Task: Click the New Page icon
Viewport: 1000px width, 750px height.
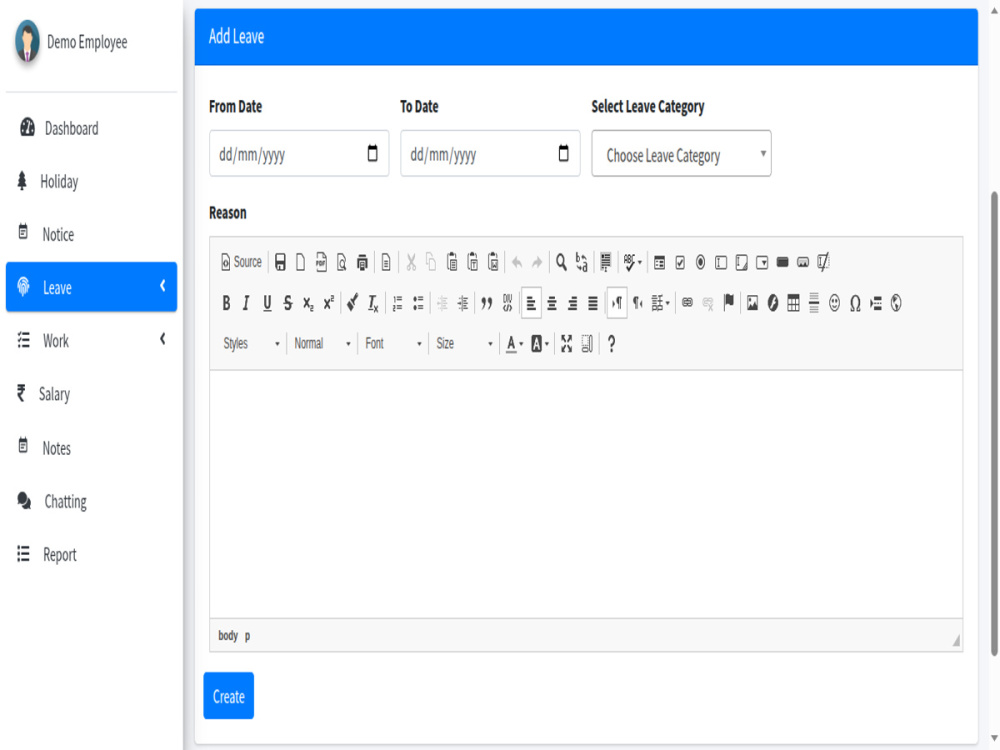Action: point(300,262)
